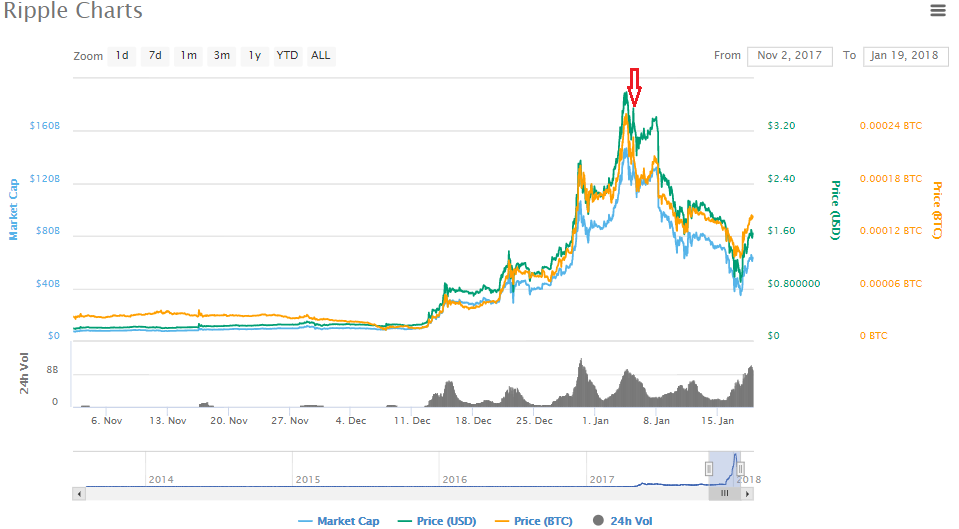Click navigator scrollbar right arrow

pos(747,494)
